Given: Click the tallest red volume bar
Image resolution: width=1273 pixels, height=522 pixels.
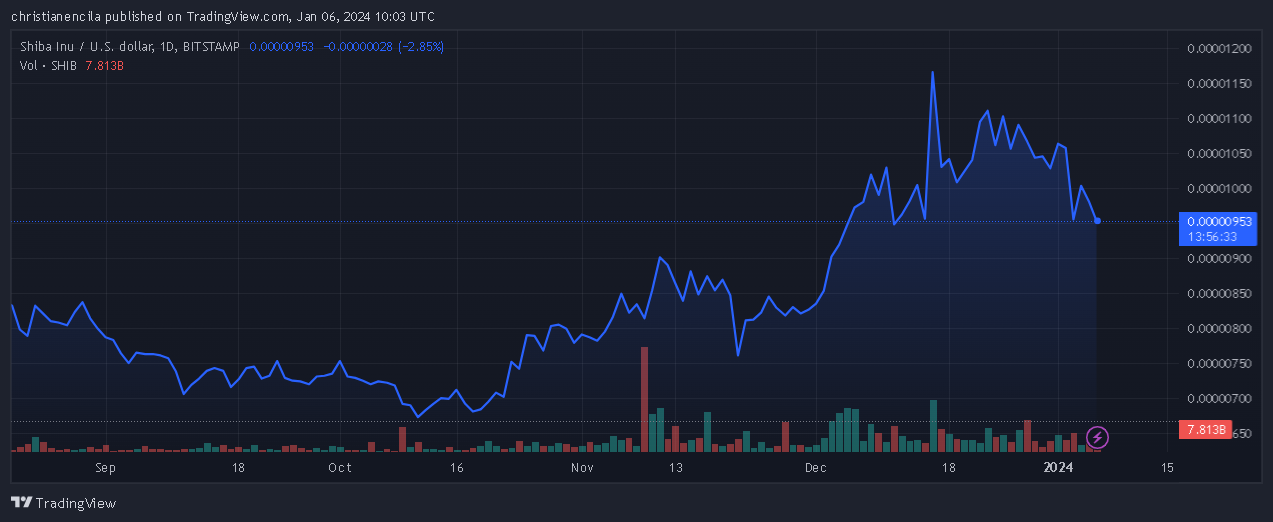Looking at the screenshot, I should (x=645, y=398).
